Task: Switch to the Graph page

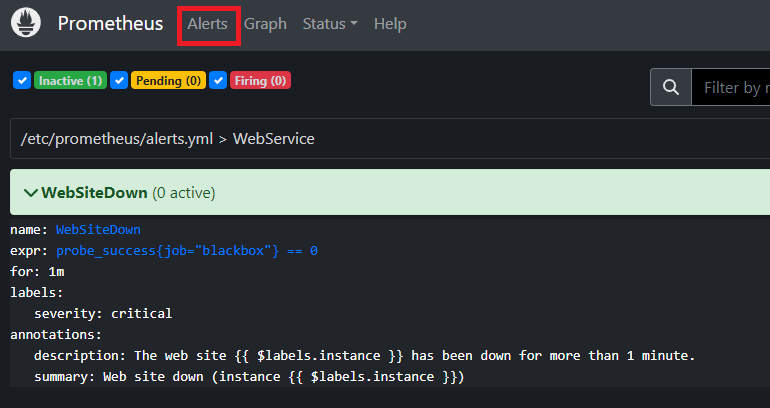Action: tap(265, 24)
